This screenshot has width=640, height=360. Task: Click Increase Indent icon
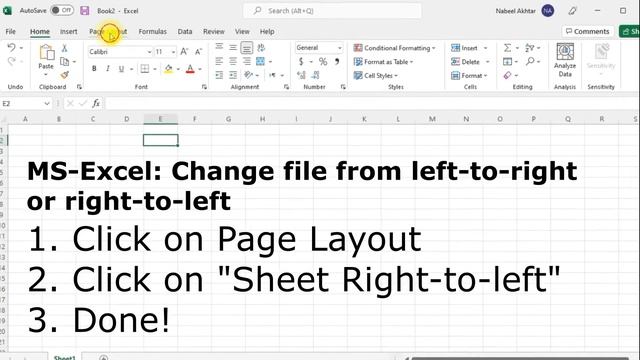(x=233, y=75)
